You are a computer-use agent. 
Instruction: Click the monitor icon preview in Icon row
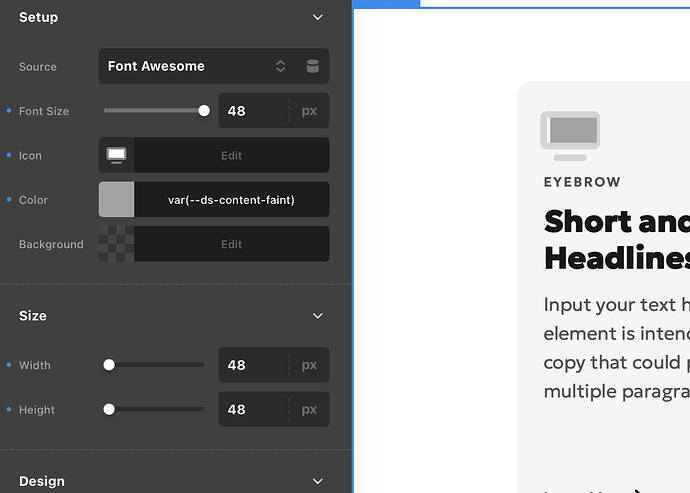click(x=117, y=155)
